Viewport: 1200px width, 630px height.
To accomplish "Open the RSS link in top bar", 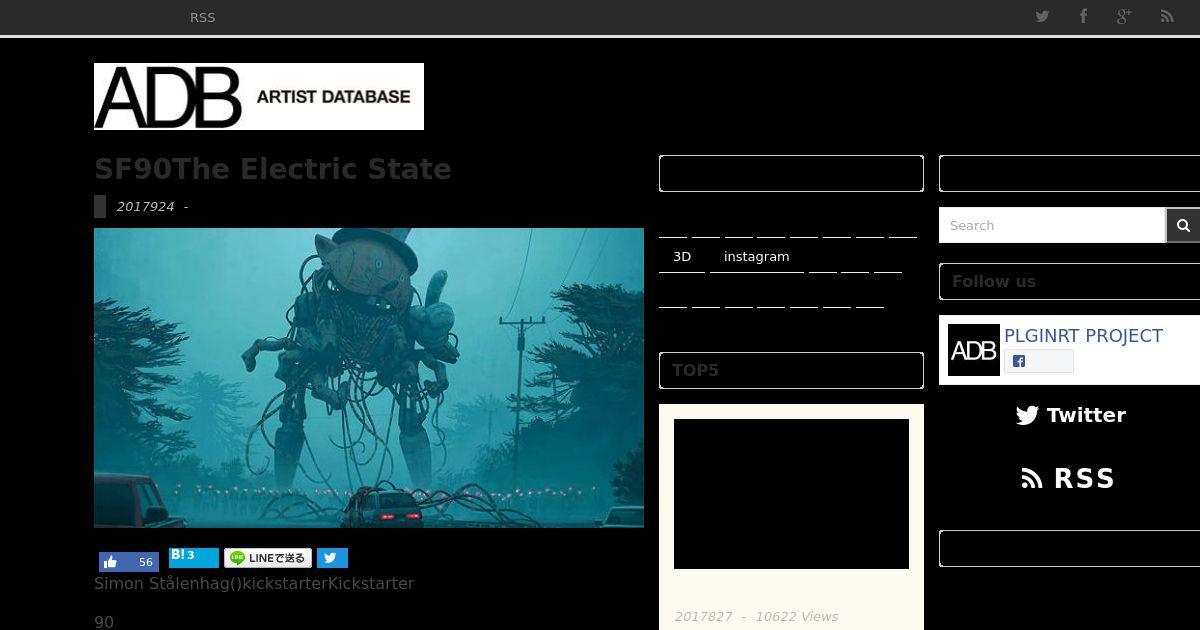I will 202,17.
